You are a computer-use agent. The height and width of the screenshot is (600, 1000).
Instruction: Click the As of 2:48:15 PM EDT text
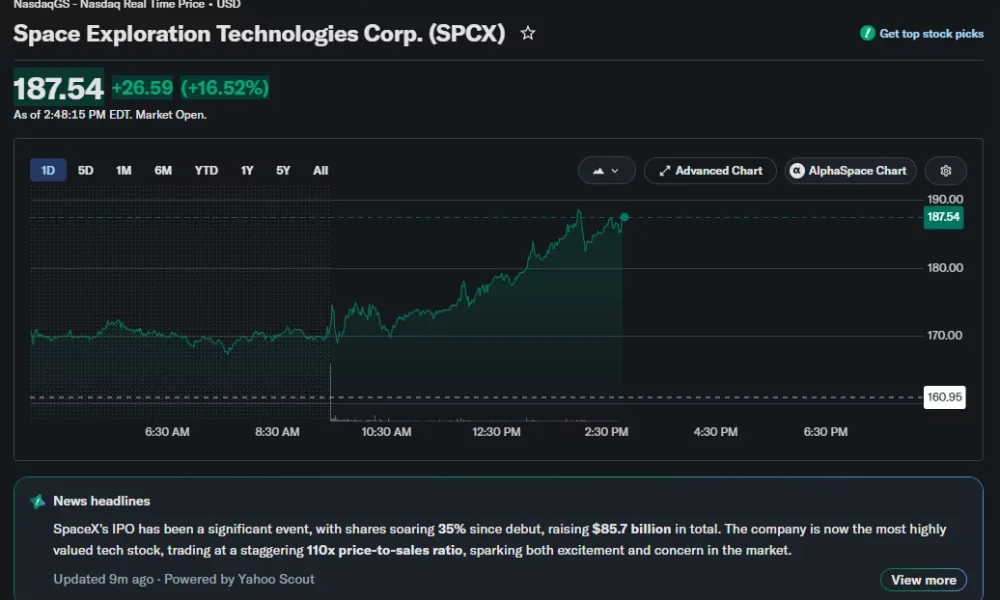point(110,115)
